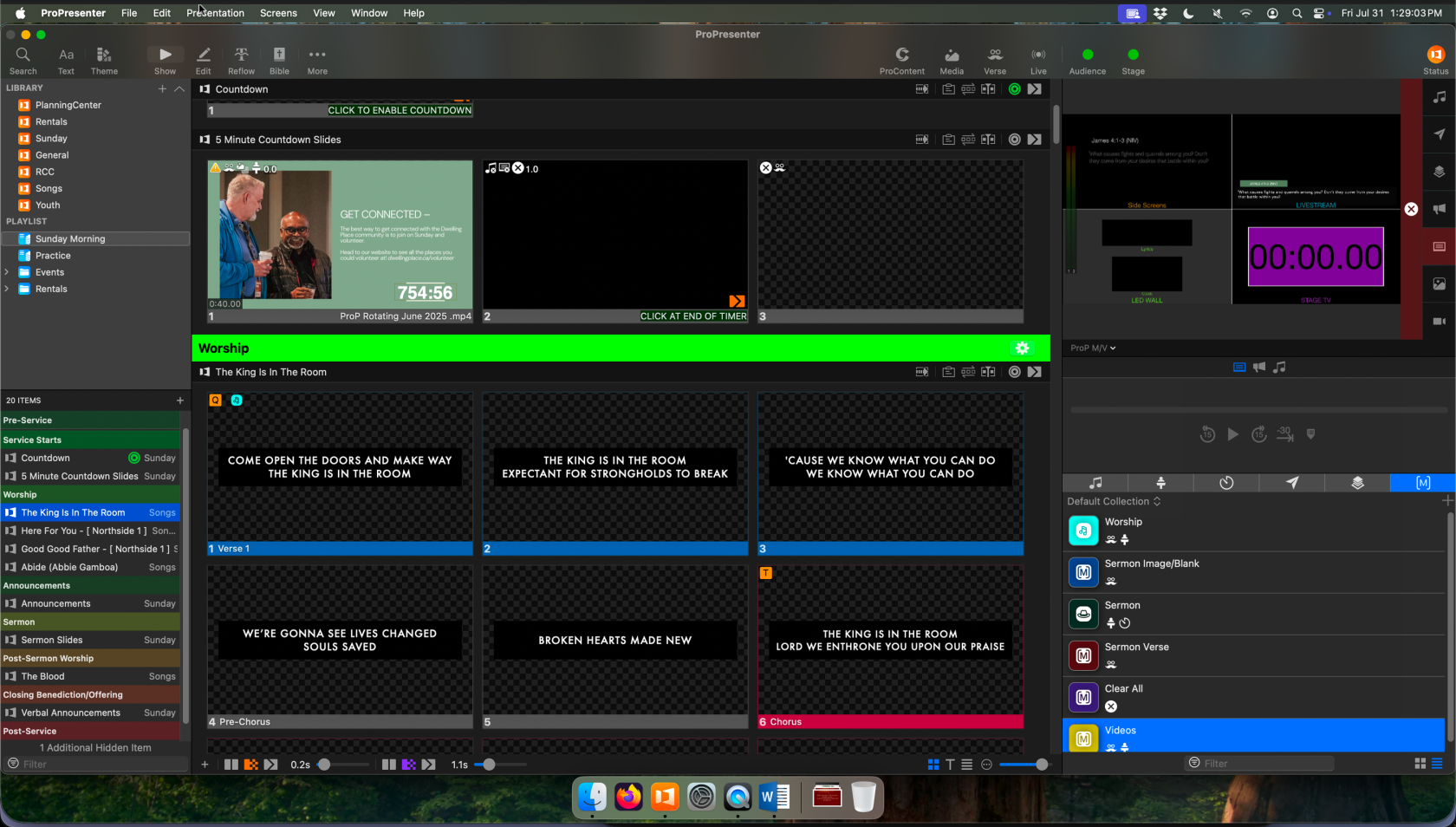Click the Show button in the toolbar
The width and height of the screenshot is (1456, 827).
click(165, 60)
